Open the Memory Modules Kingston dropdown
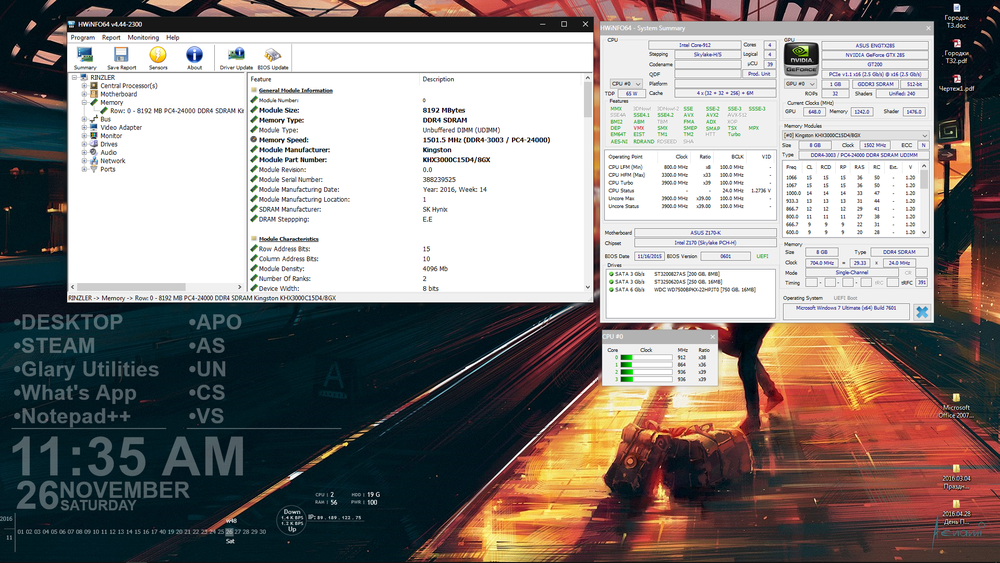 [x=855, y=135]
